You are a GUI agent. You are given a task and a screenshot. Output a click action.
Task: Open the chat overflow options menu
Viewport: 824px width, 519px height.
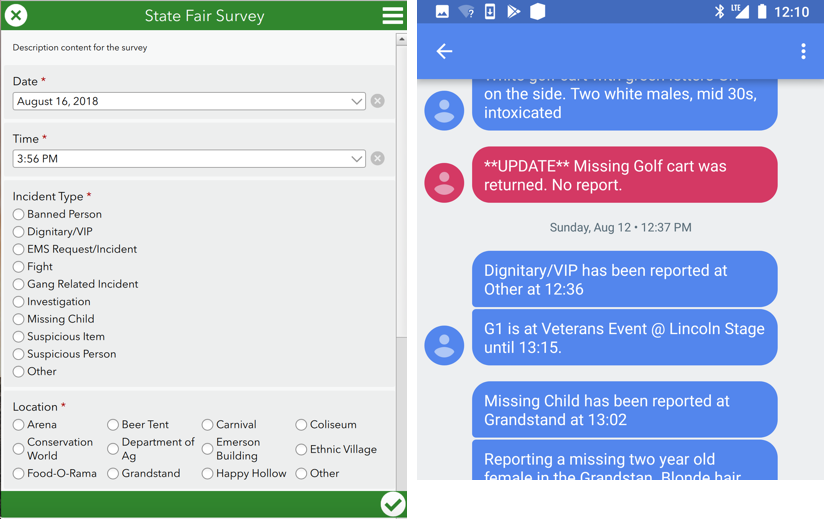tap(803, 51)
